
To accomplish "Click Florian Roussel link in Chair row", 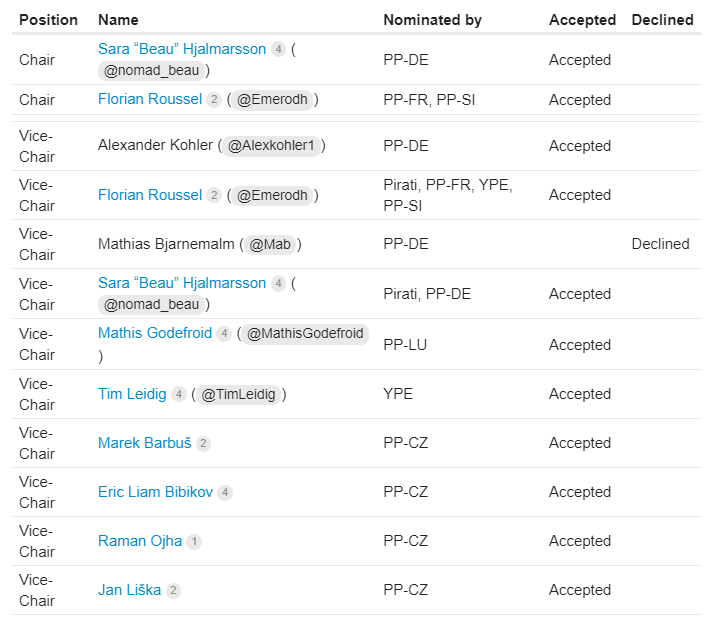I will click(150, 99).
